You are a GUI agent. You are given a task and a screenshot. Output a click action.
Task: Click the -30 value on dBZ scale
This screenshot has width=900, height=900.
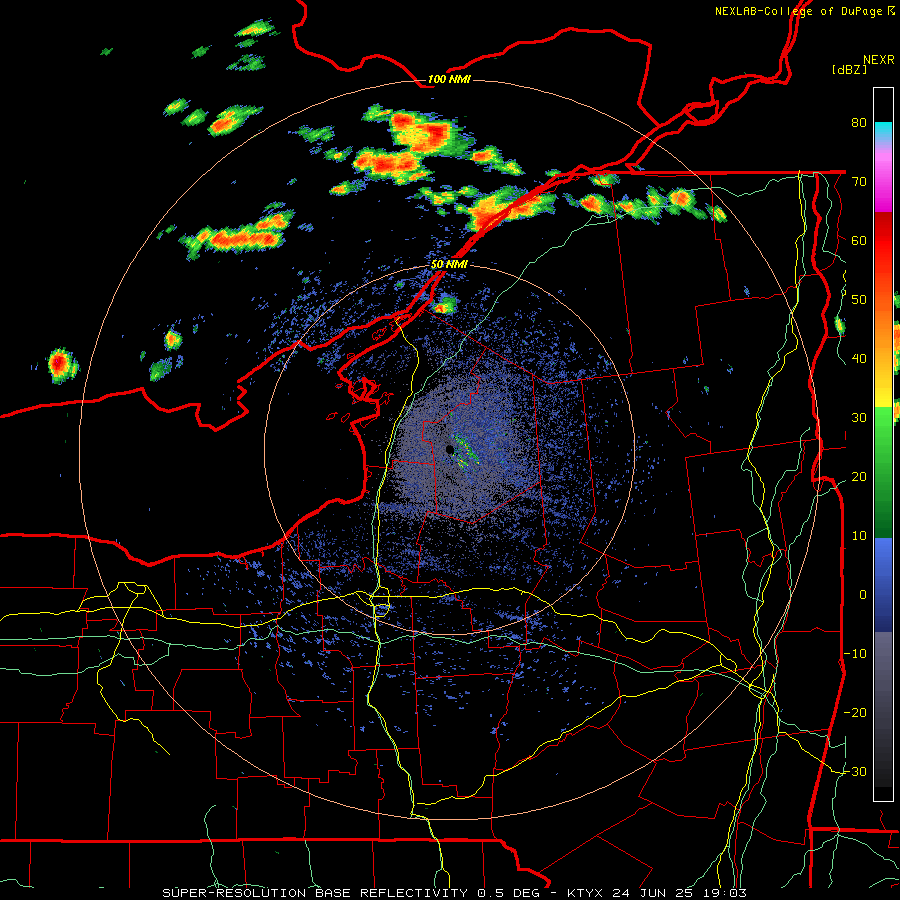coord(855,772)
